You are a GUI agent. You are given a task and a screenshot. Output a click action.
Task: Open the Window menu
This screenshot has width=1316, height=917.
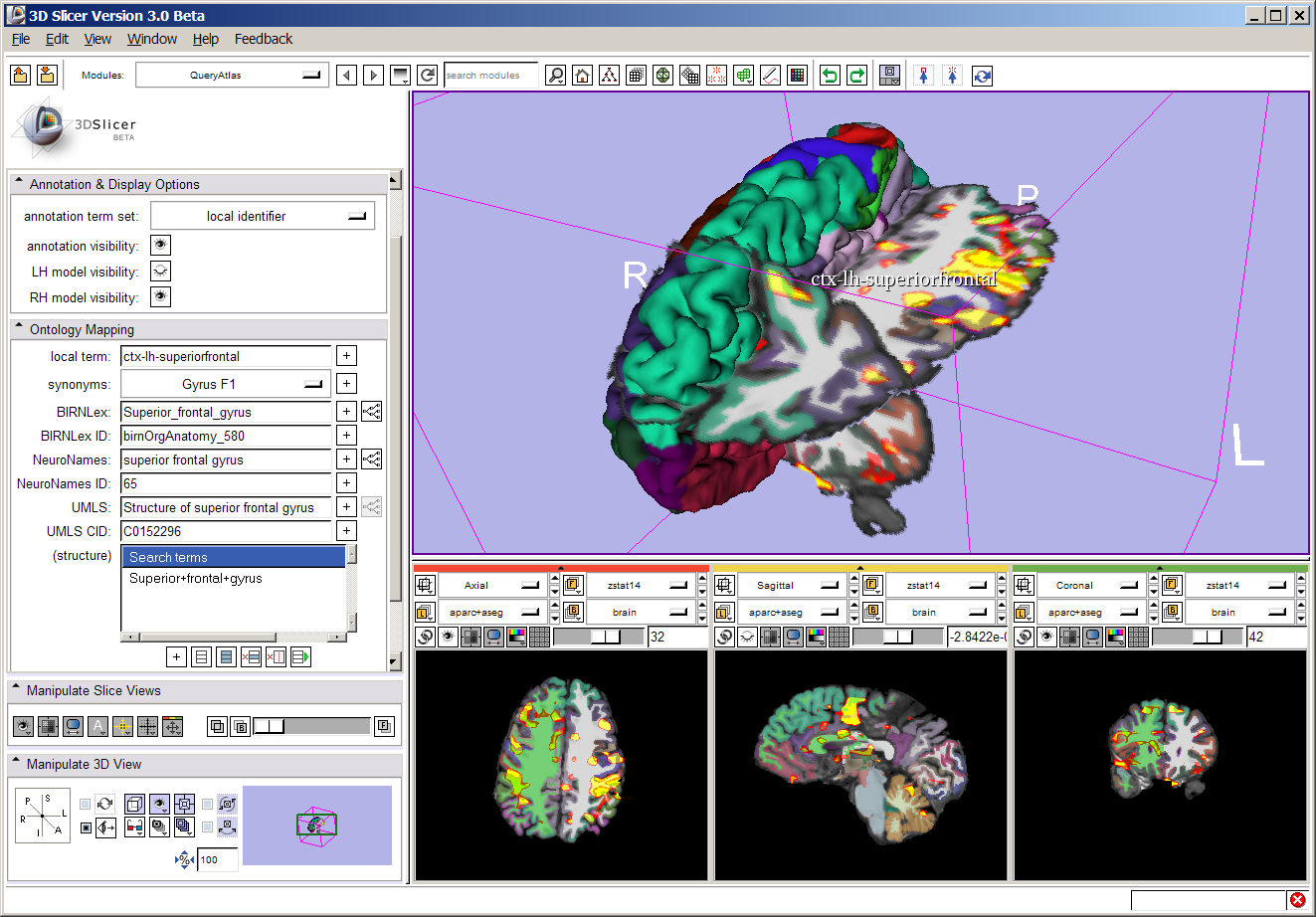coord(151,39)
